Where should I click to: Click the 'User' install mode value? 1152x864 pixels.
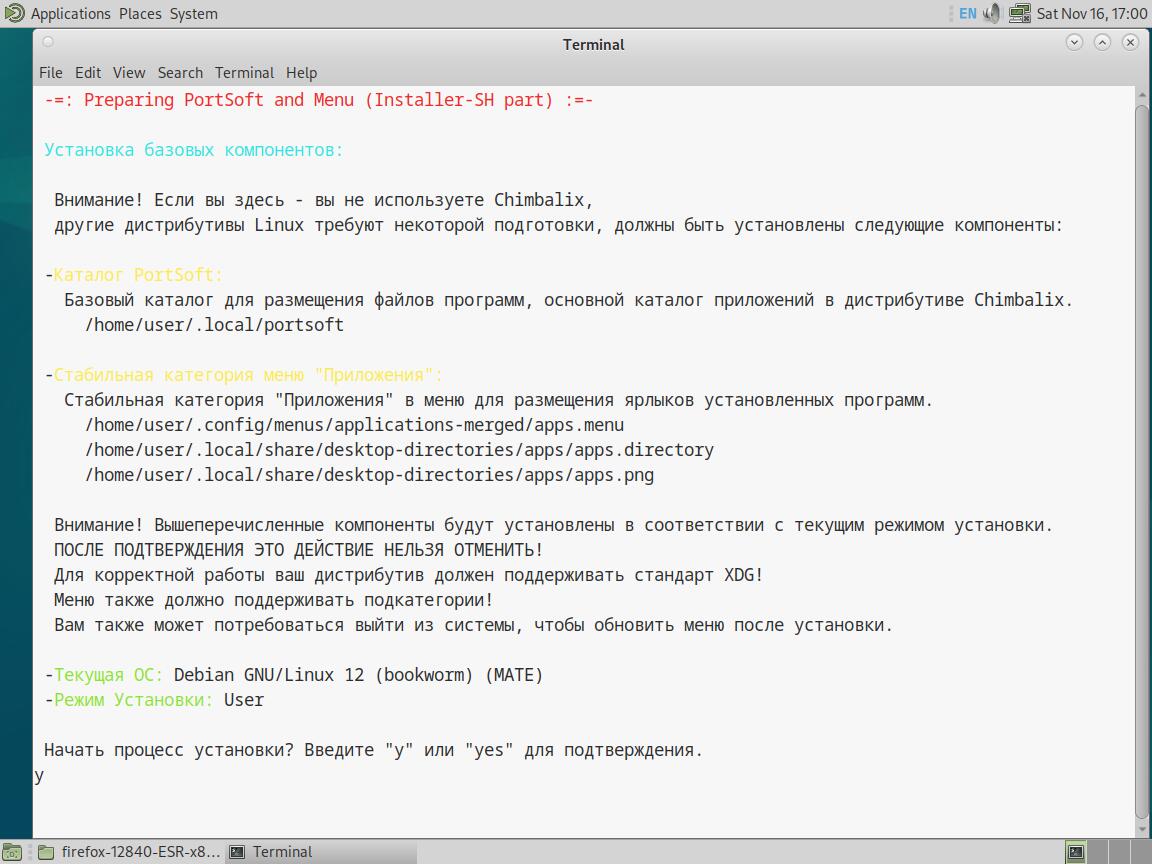[x=244, y=699]
